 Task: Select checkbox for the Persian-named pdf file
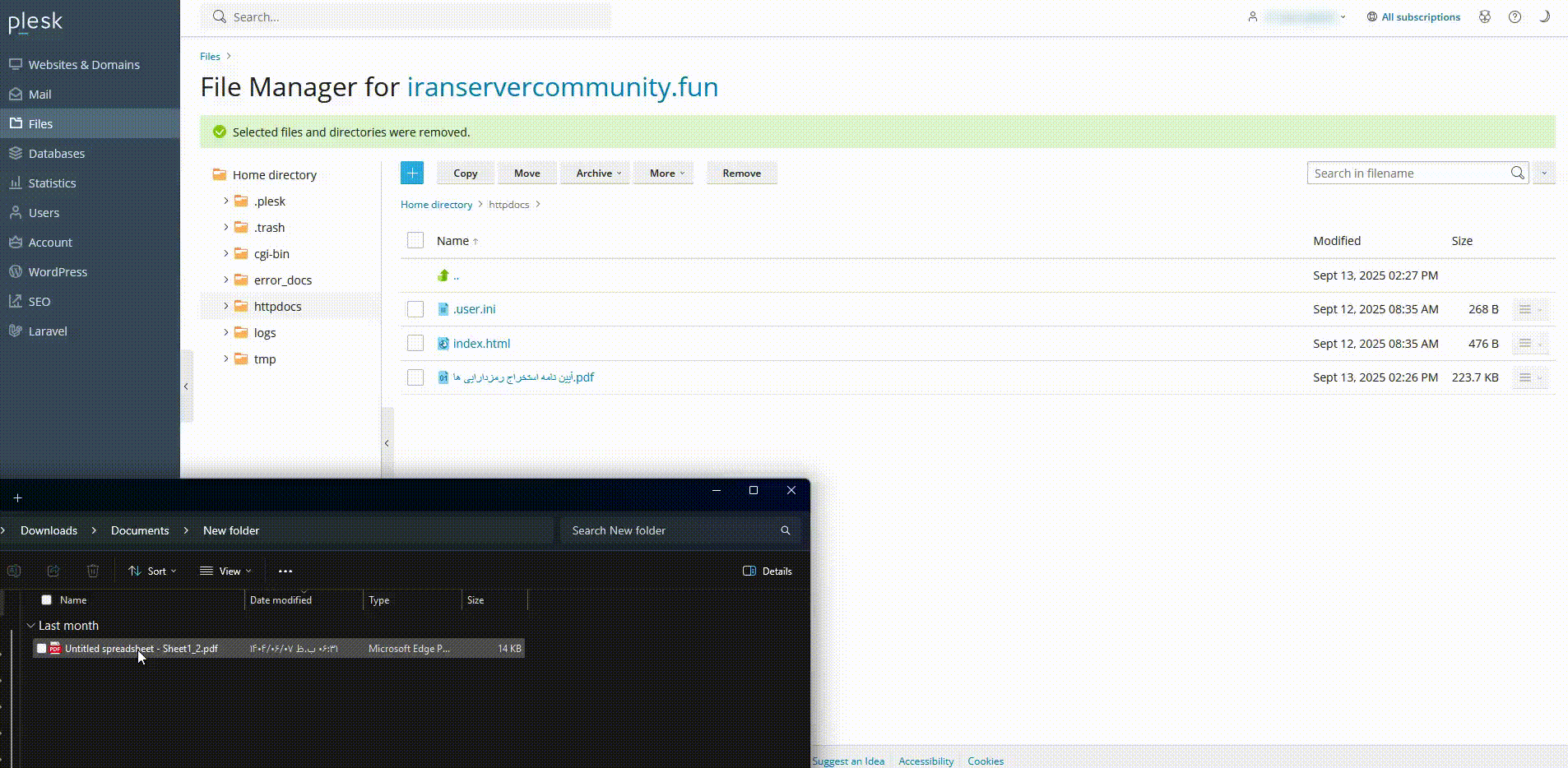pyautogui.click(x=415, y=377)
